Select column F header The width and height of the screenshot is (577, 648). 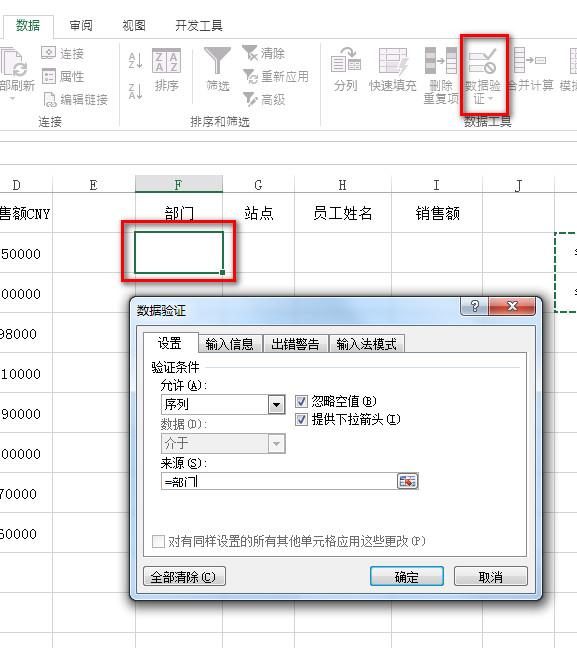click(179, 184)
